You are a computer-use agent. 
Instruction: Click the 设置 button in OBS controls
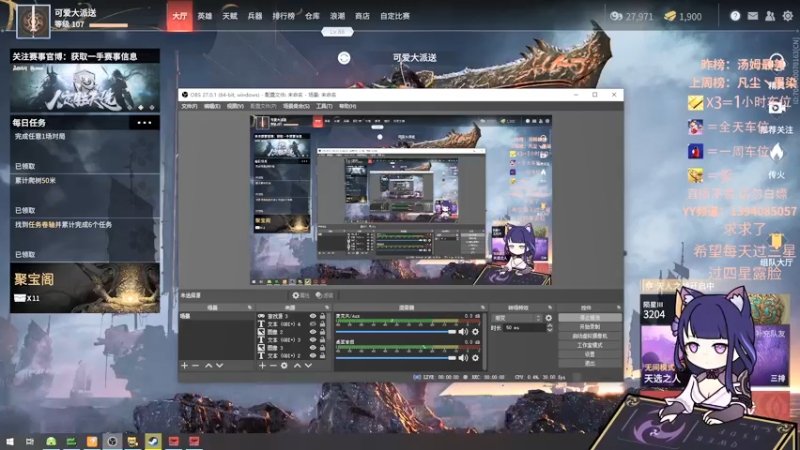590,354
